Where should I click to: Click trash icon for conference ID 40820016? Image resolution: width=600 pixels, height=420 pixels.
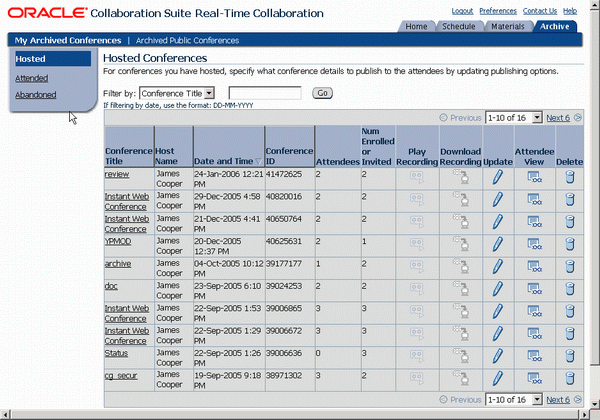(x=570, y=200)
